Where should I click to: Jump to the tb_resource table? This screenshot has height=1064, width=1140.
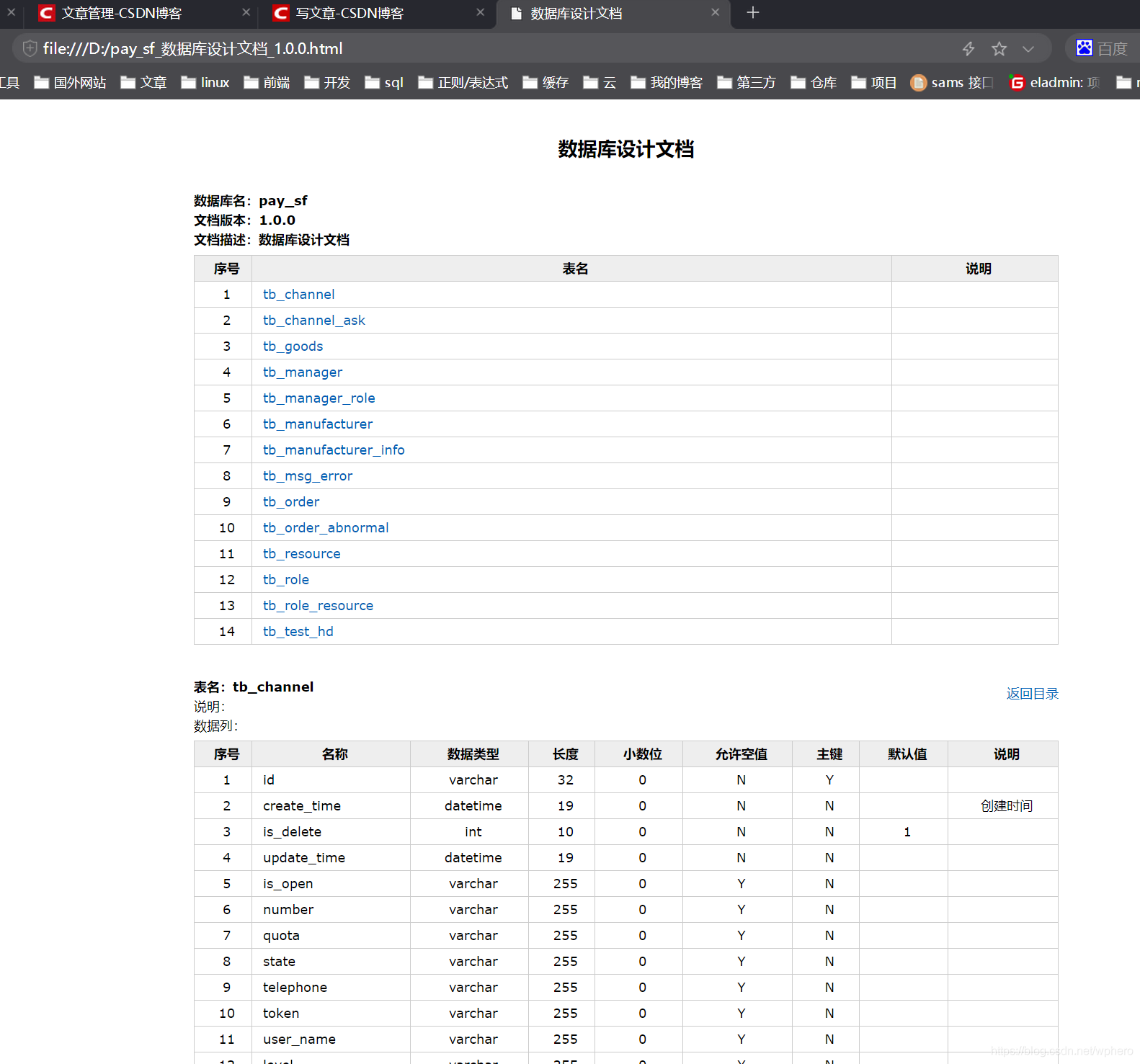(x=301, y=554)
